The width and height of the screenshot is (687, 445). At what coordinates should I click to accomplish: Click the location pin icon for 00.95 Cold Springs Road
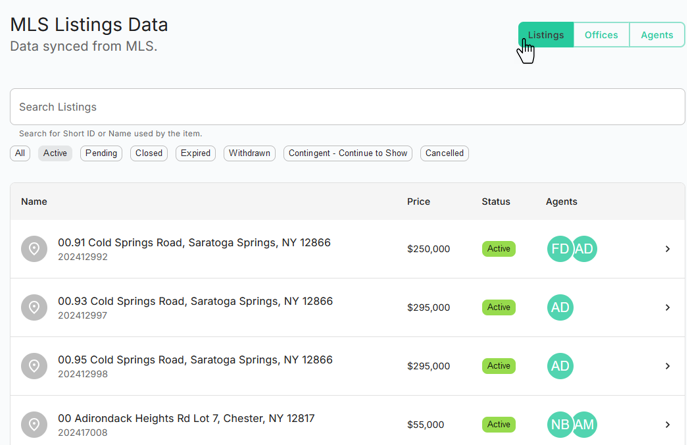click(34, 366)
